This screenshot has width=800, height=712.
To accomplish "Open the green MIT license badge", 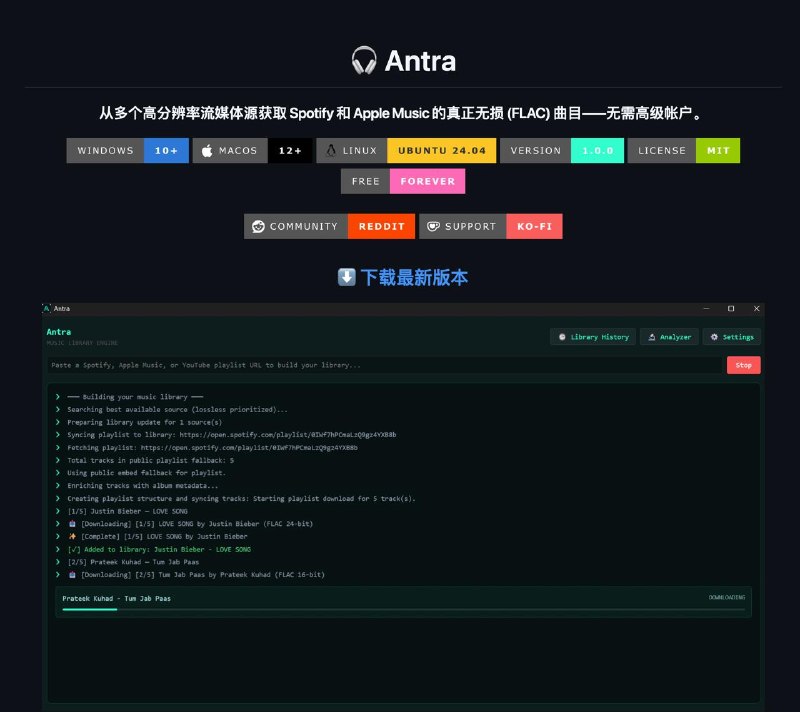I will [718, 151].
